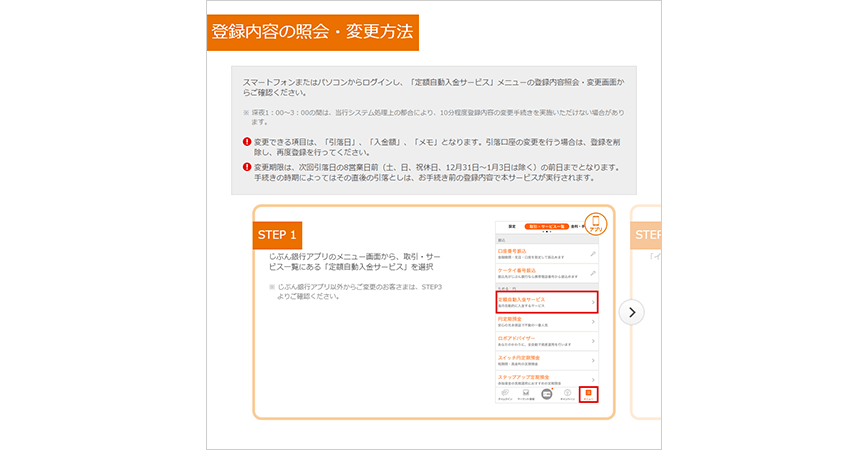The width and height of the screenshot is (868, 450).
Task: Click the first red exclamation warning icon
Action: tap(247, 142)
